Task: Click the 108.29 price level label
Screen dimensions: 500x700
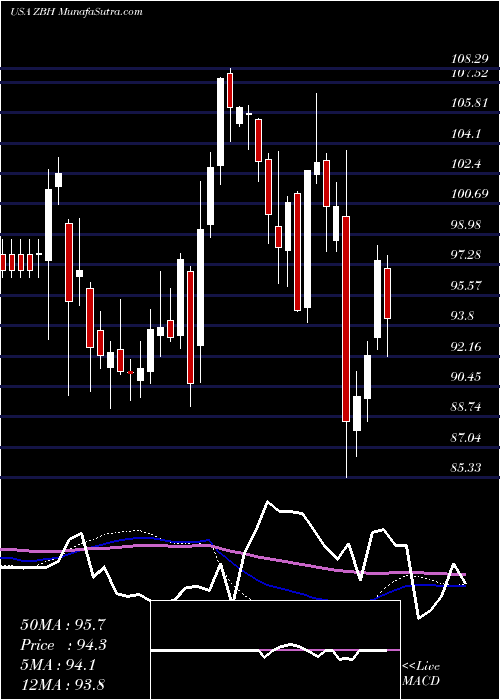Action: pos(470,58)
